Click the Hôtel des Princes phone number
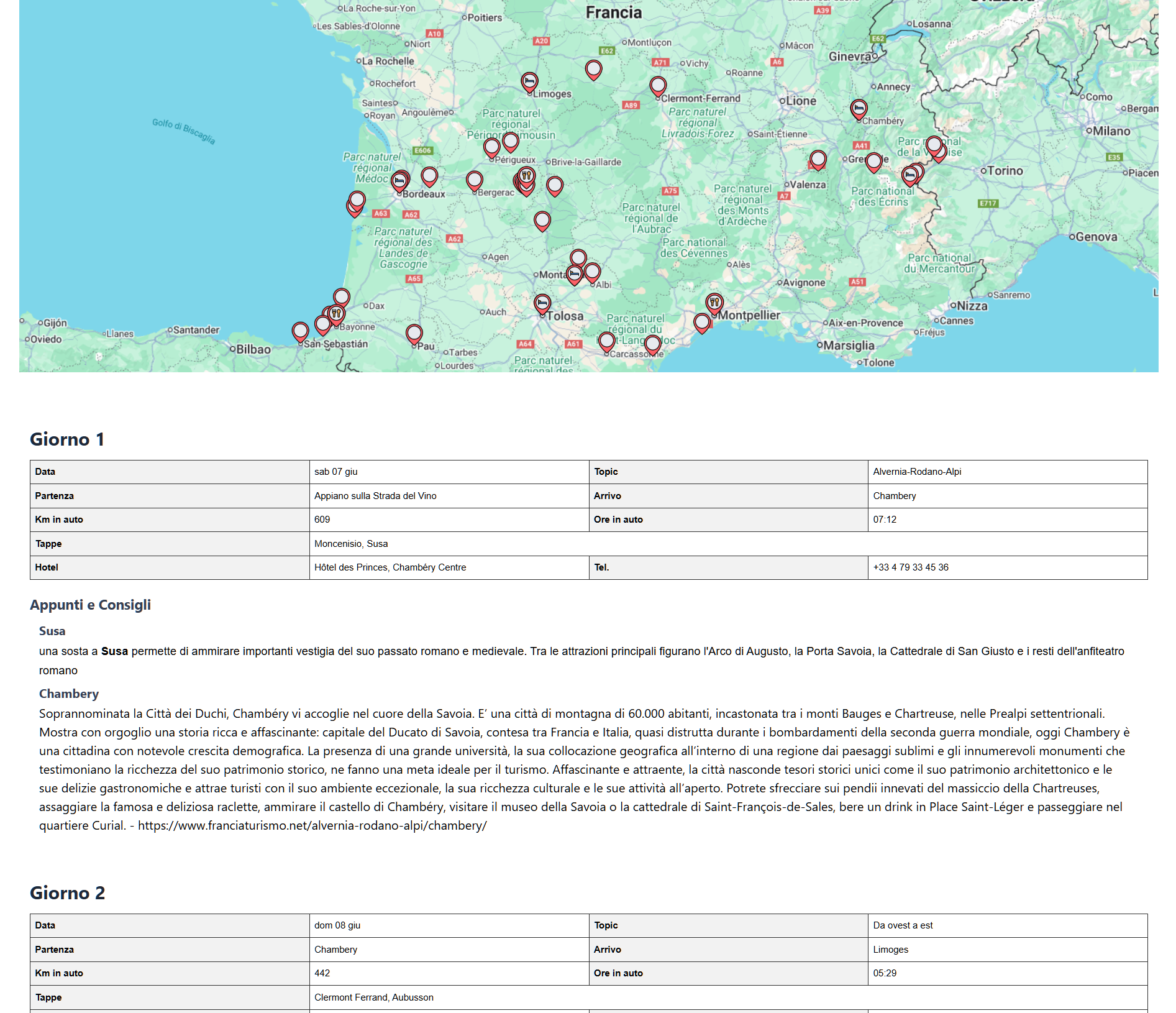This screenshot has width=1176, height=1013. (910, 567)
